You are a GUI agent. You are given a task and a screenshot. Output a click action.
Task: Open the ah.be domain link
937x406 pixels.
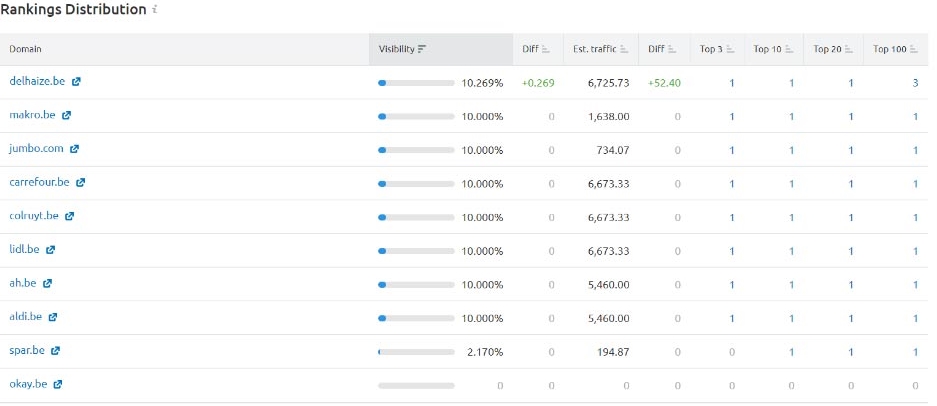click(x=23, y=283)
